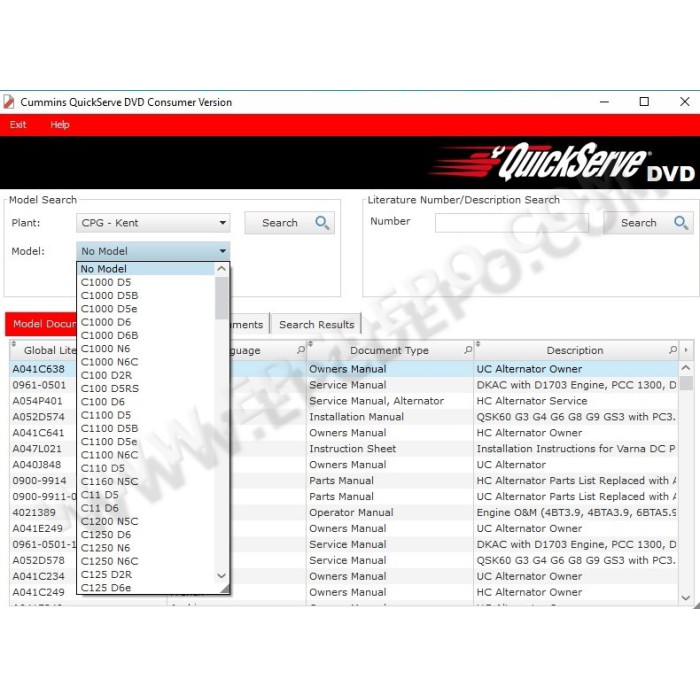Click dropdown list scroll down arrow
Image resolution: width=700 pixels, height=700 pixels.
click(221, 575)
